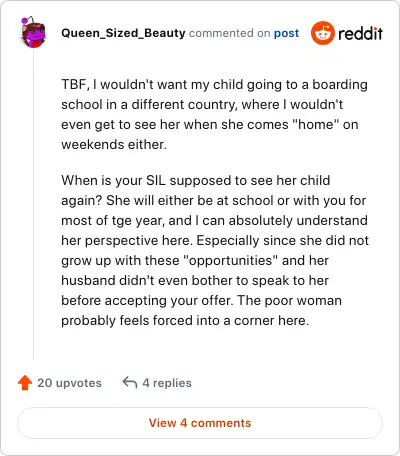
Task: Click the "View 4 comments" button
Action: (200, 423)
